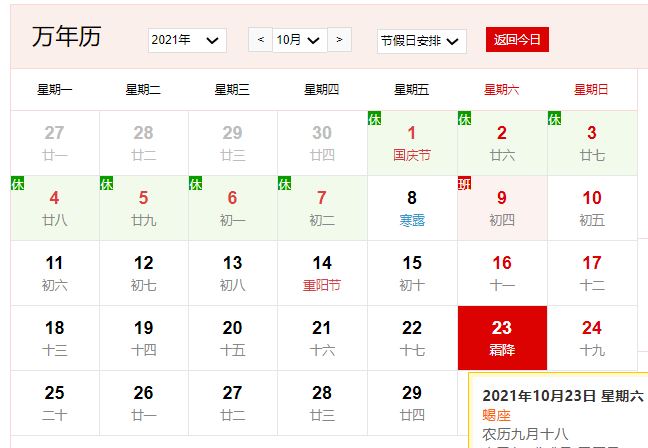Click the 休 badge on October 2
648x448 pixels.
[x=465, y=118]
